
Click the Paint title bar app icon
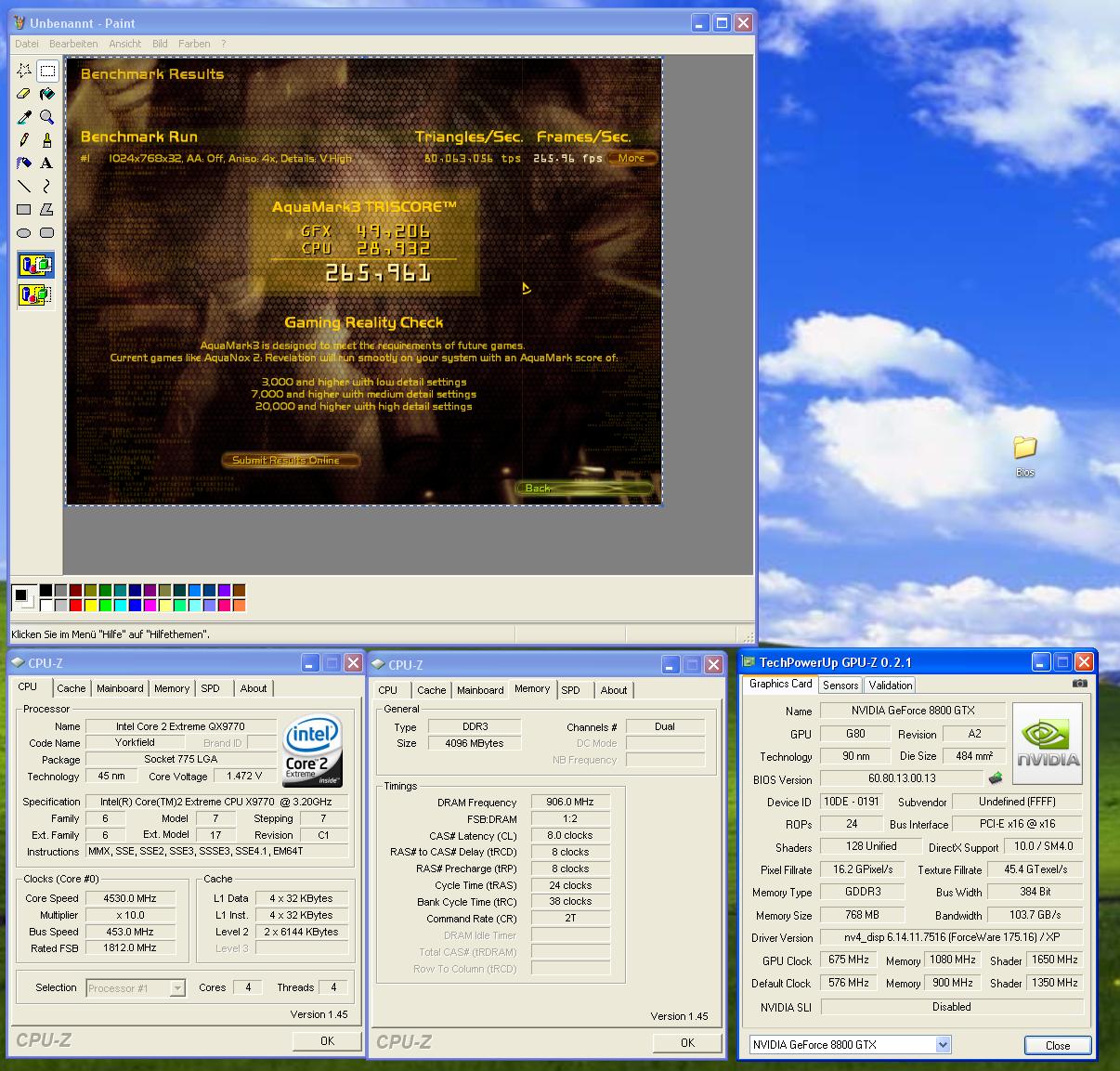click(x=19, y=22)
